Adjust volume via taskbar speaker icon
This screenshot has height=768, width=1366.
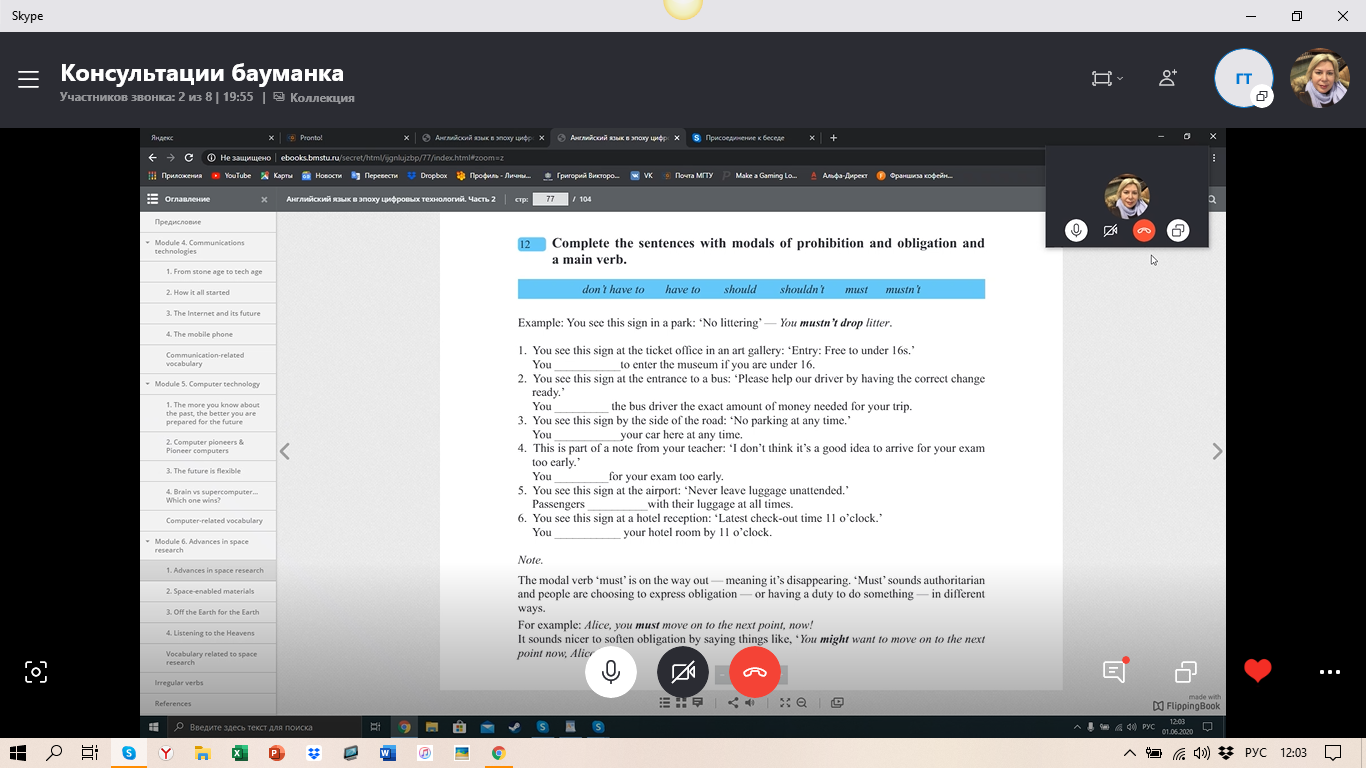click(x=1203, y=753)
